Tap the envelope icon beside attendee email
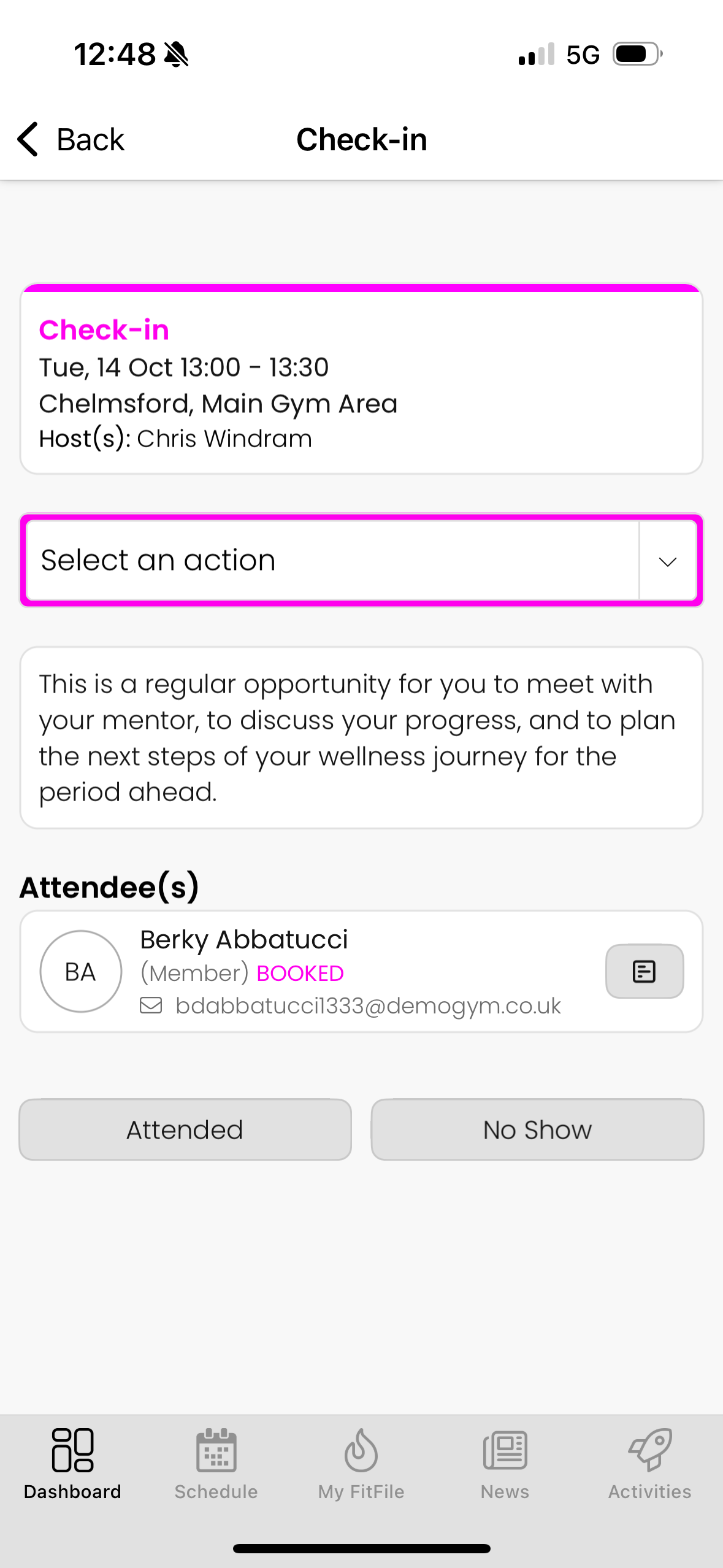Viewport: 723px width, 1568px height. tap(151, 1005)
